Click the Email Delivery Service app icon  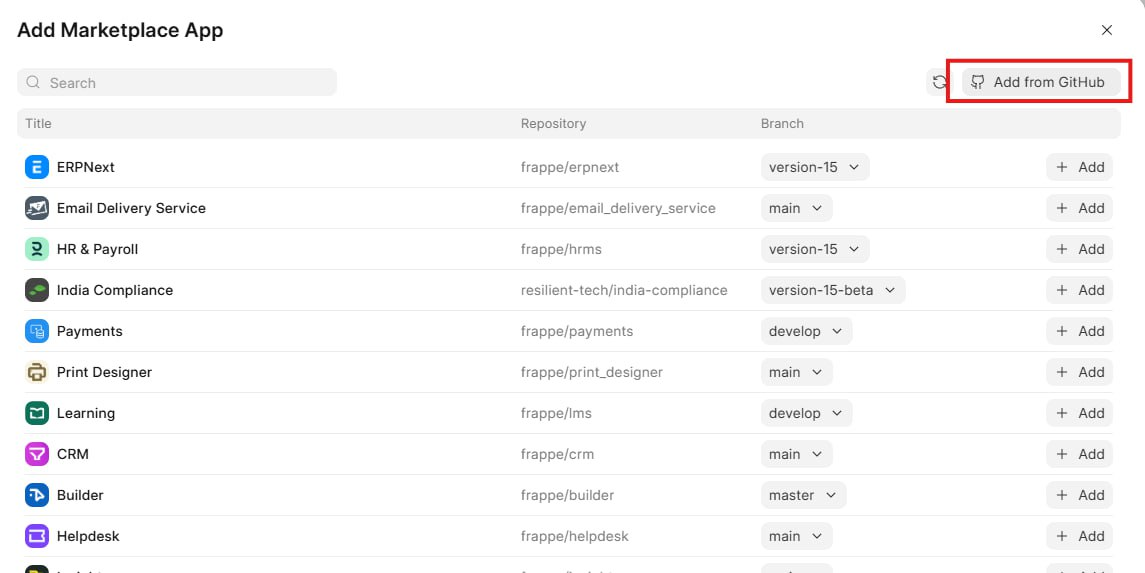coord(37,208)
